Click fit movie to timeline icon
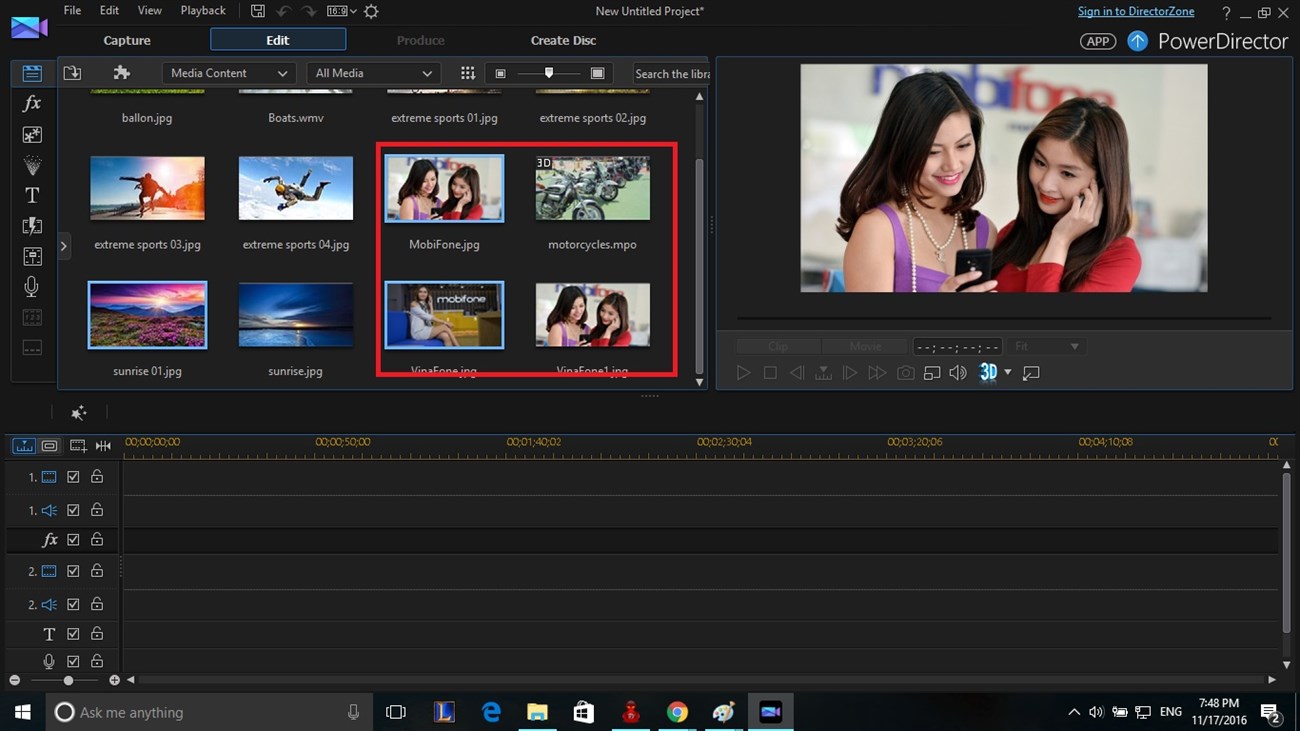Viewport: 1300px width, 731px height. (x=103, y=445)
